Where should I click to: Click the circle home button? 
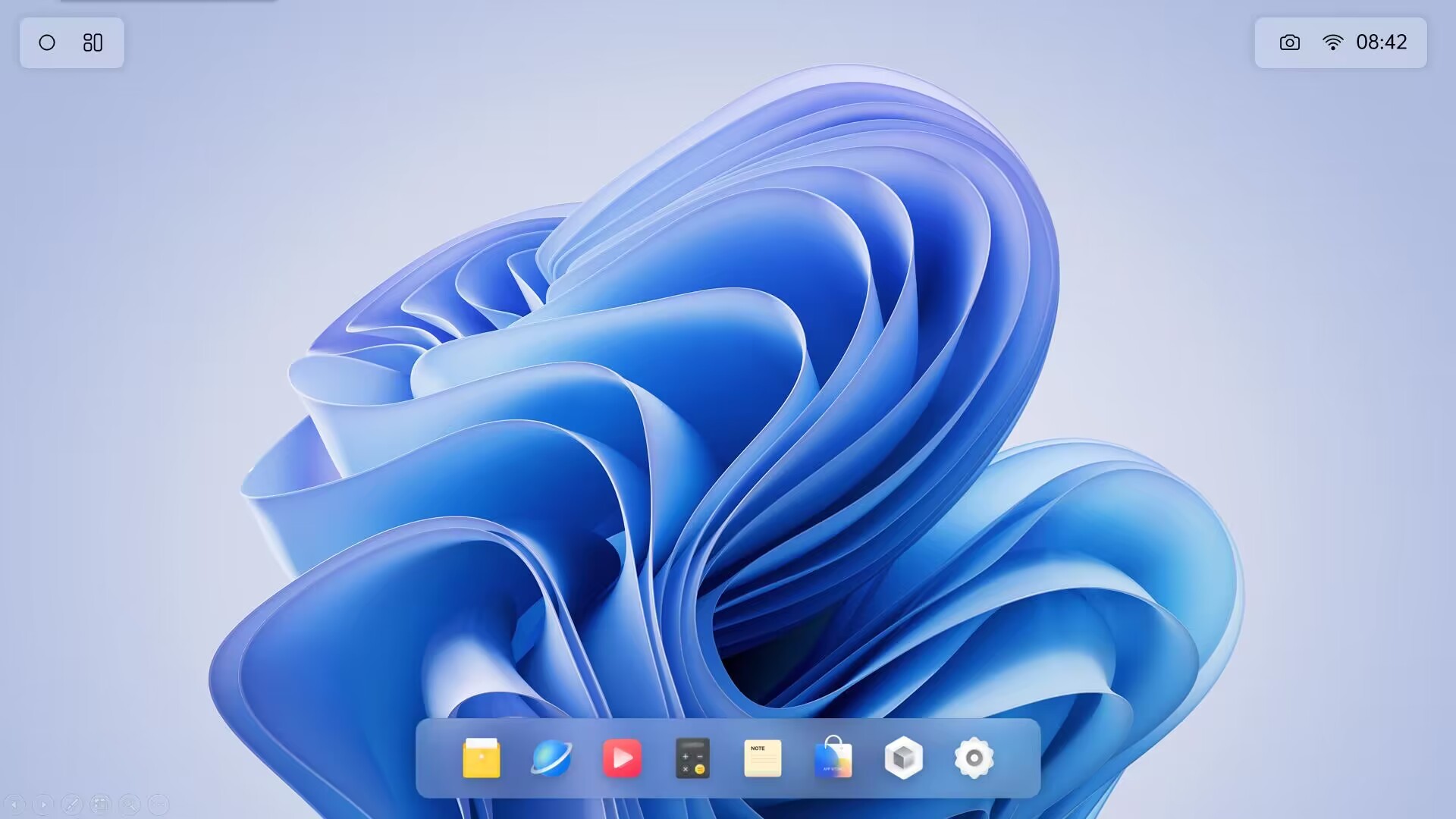[47, 42]
